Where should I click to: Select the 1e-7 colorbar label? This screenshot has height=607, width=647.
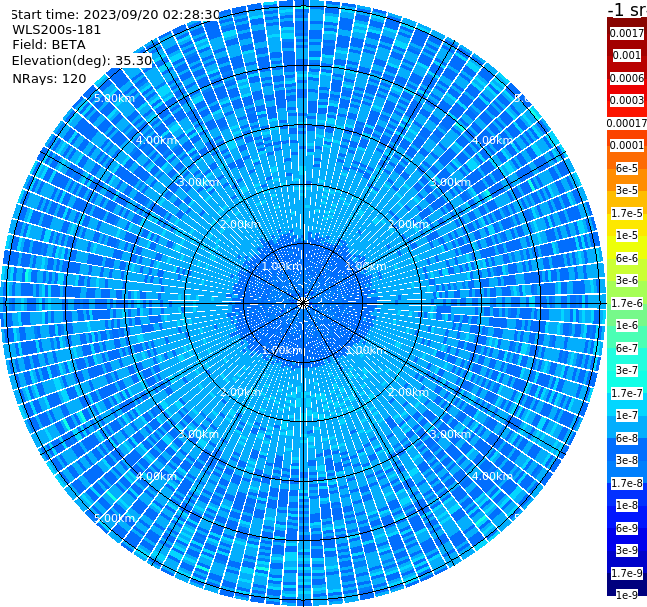627,415
